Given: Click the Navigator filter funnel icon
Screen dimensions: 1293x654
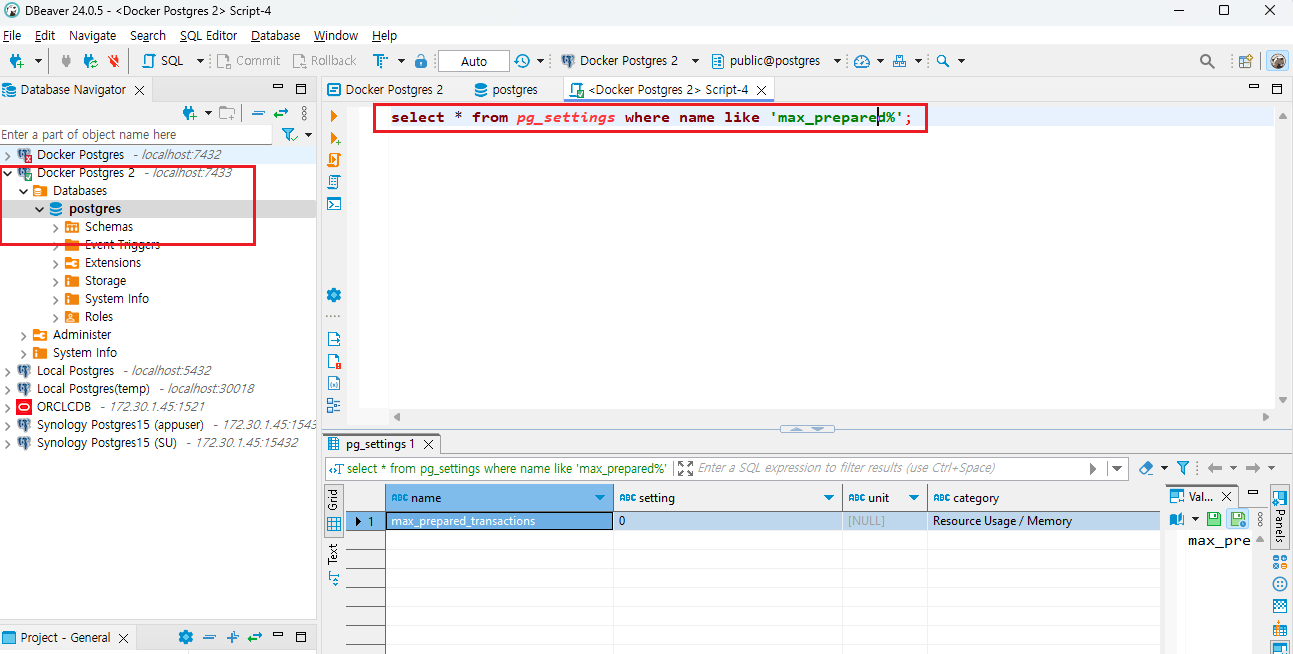Looking at the screenshot, I should [289, 134].
